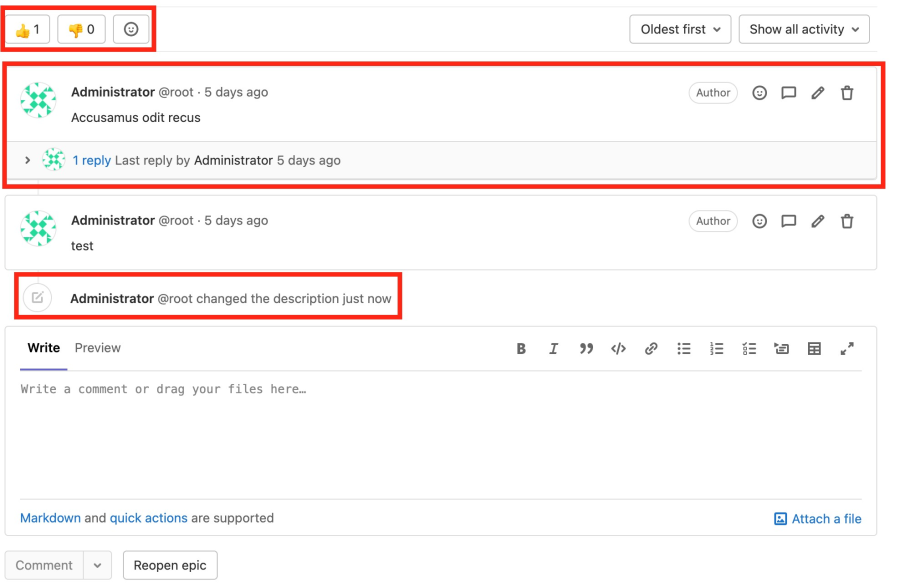Add a checklist with task list icon
Image resolution: width=900 pixels, height=587 pixels.
click(749, 349)
